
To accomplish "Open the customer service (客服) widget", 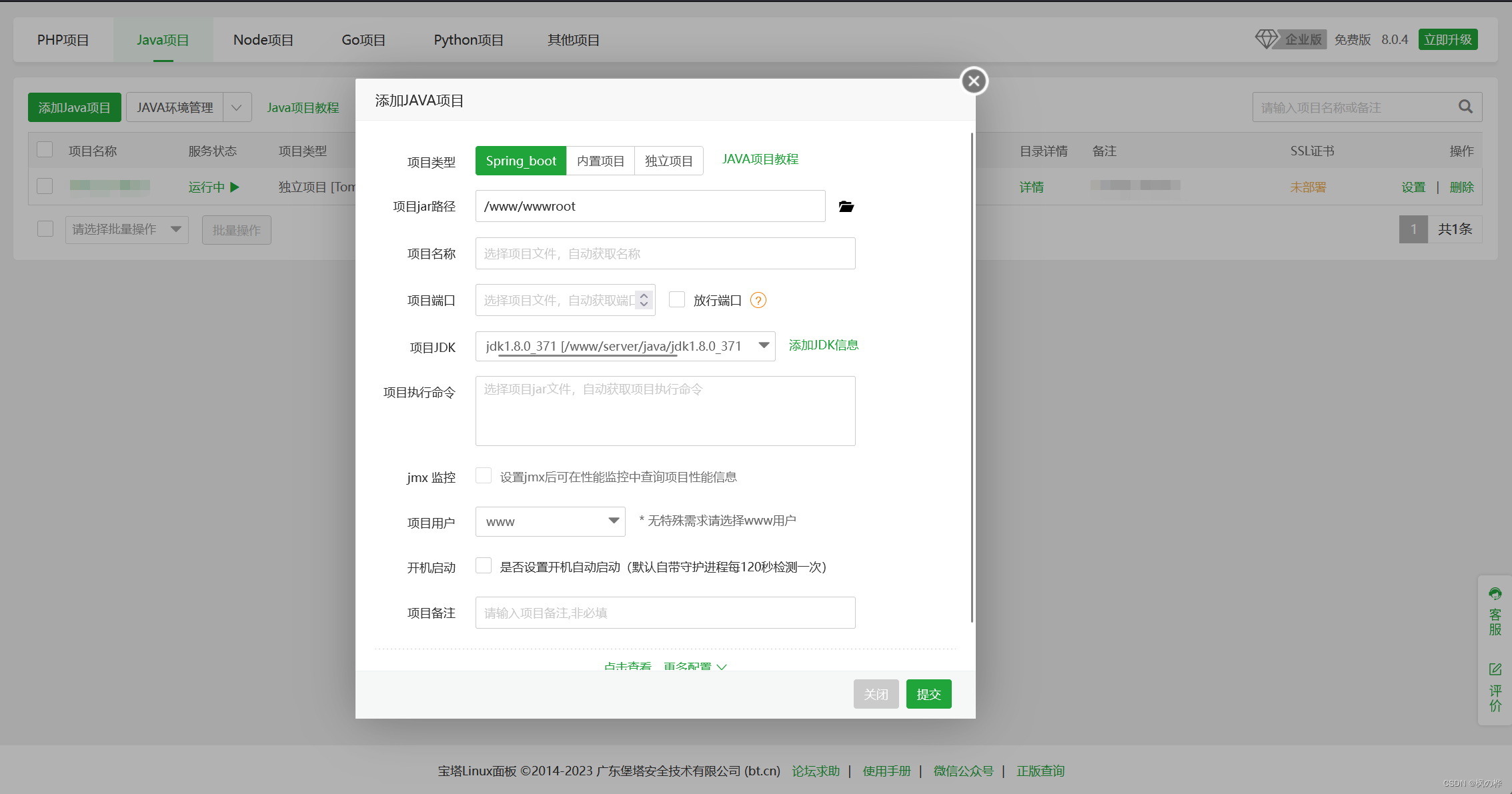I will (1495, 611).
